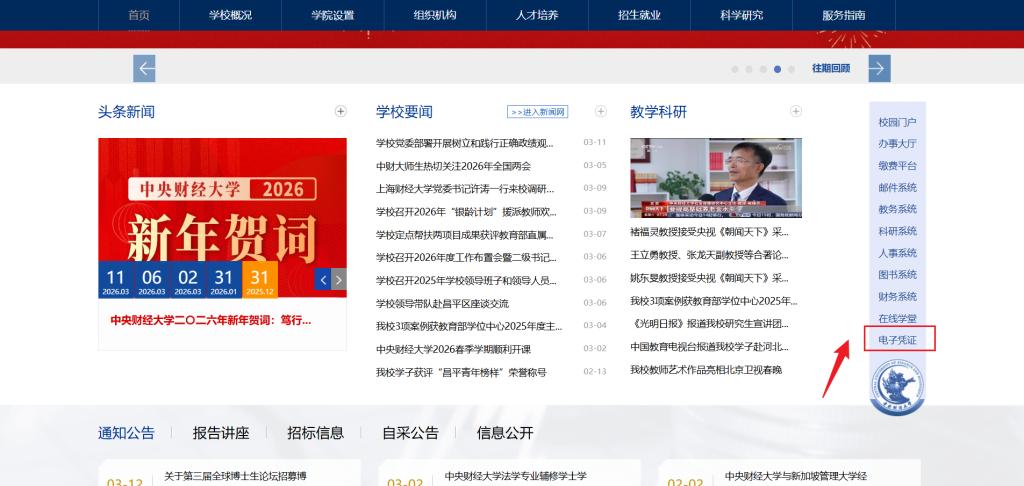Click the 进入新闻网 button
This screenshot has width=1024, height=486.
(537, 112)
